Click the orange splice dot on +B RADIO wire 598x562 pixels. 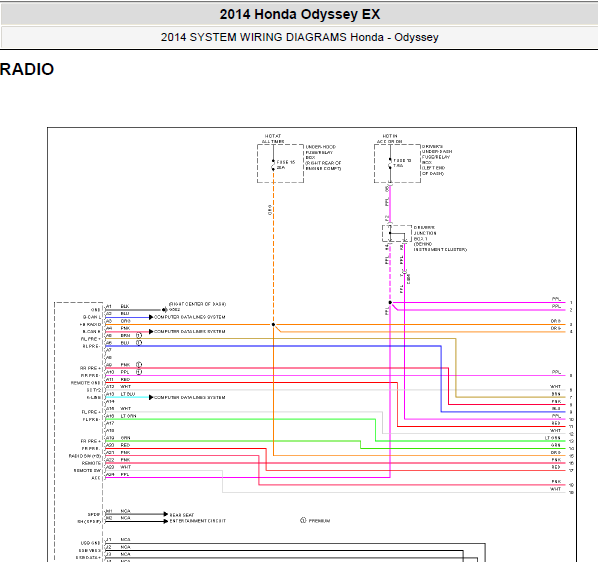coord(273,324)
